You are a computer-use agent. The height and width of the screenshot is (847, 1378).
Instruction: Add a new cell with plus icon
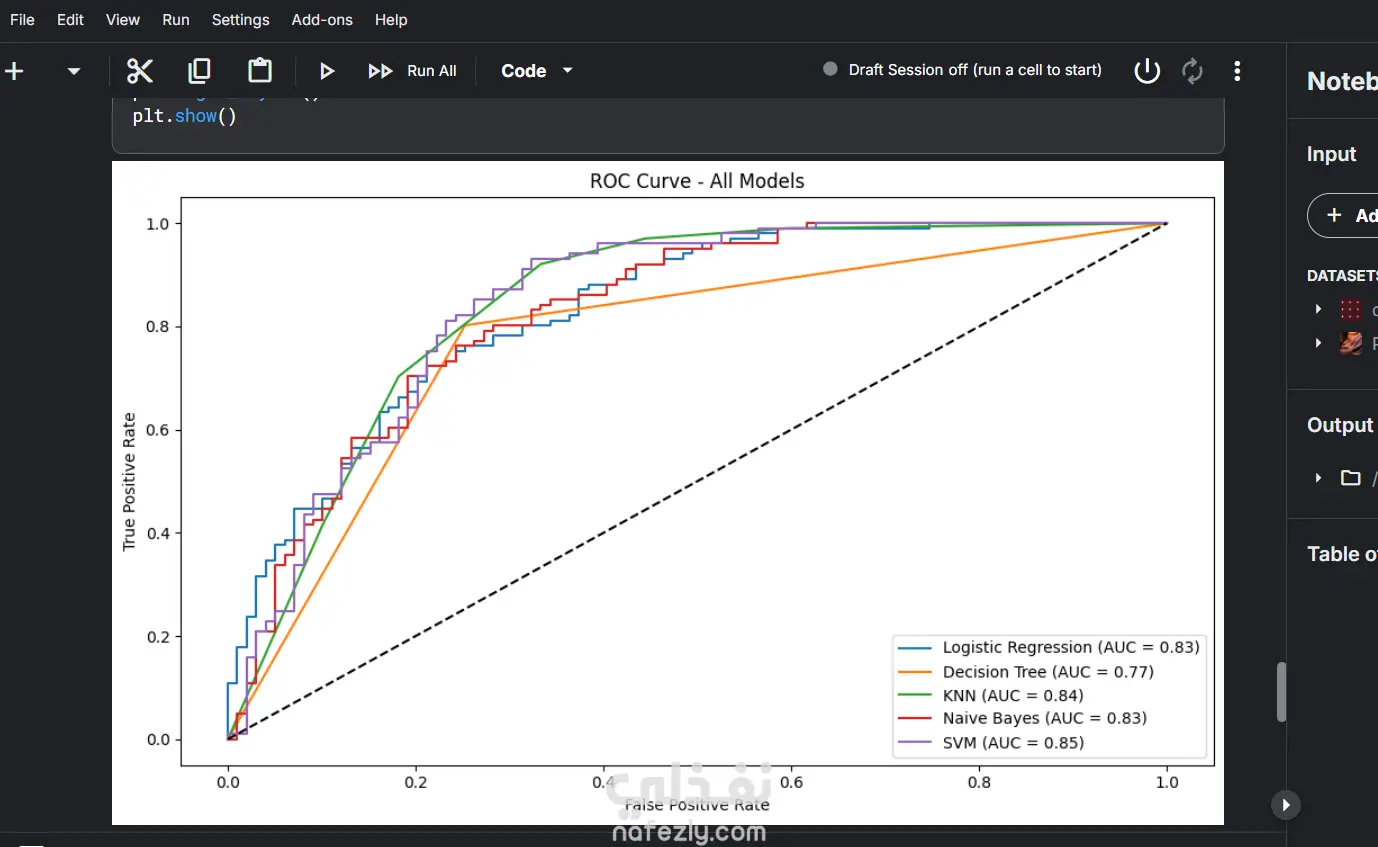tap(15, 71)
